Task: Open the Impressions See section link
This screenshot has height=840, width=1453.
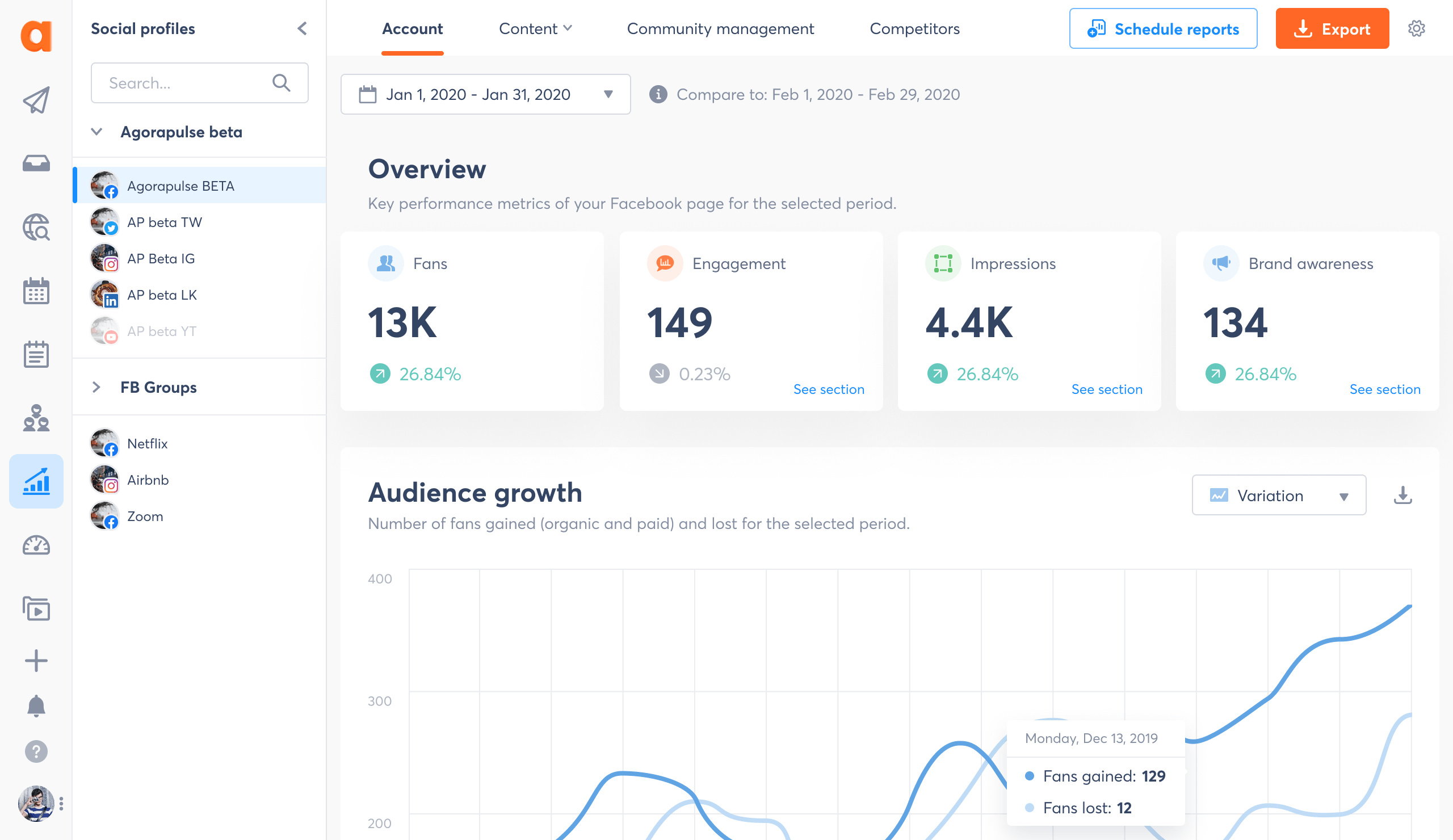Action: point(1107,389)
